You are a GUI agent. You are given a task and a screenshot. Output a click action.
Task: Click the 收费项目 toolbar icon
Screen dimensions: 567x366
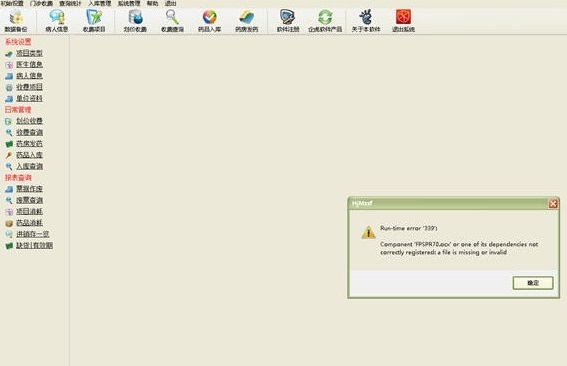(x=94, y=21)
